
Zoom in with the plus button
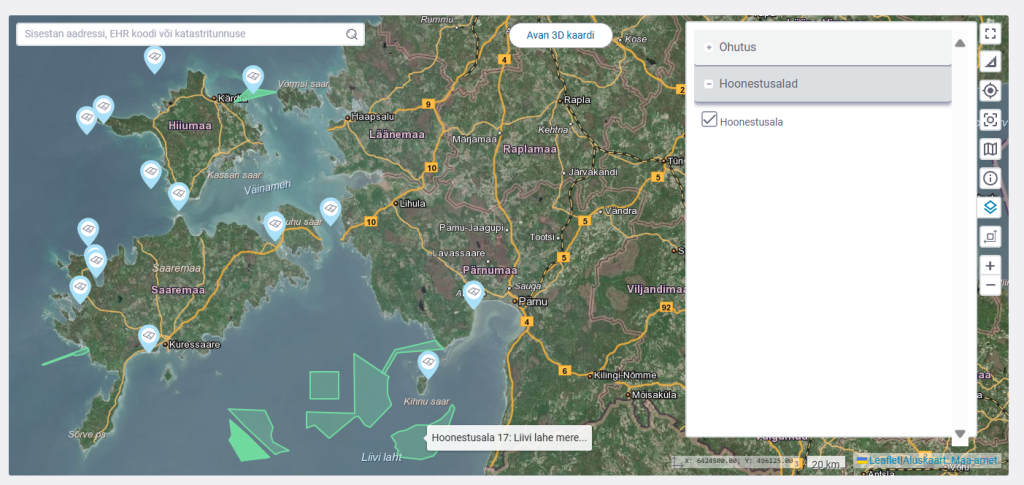990,266
